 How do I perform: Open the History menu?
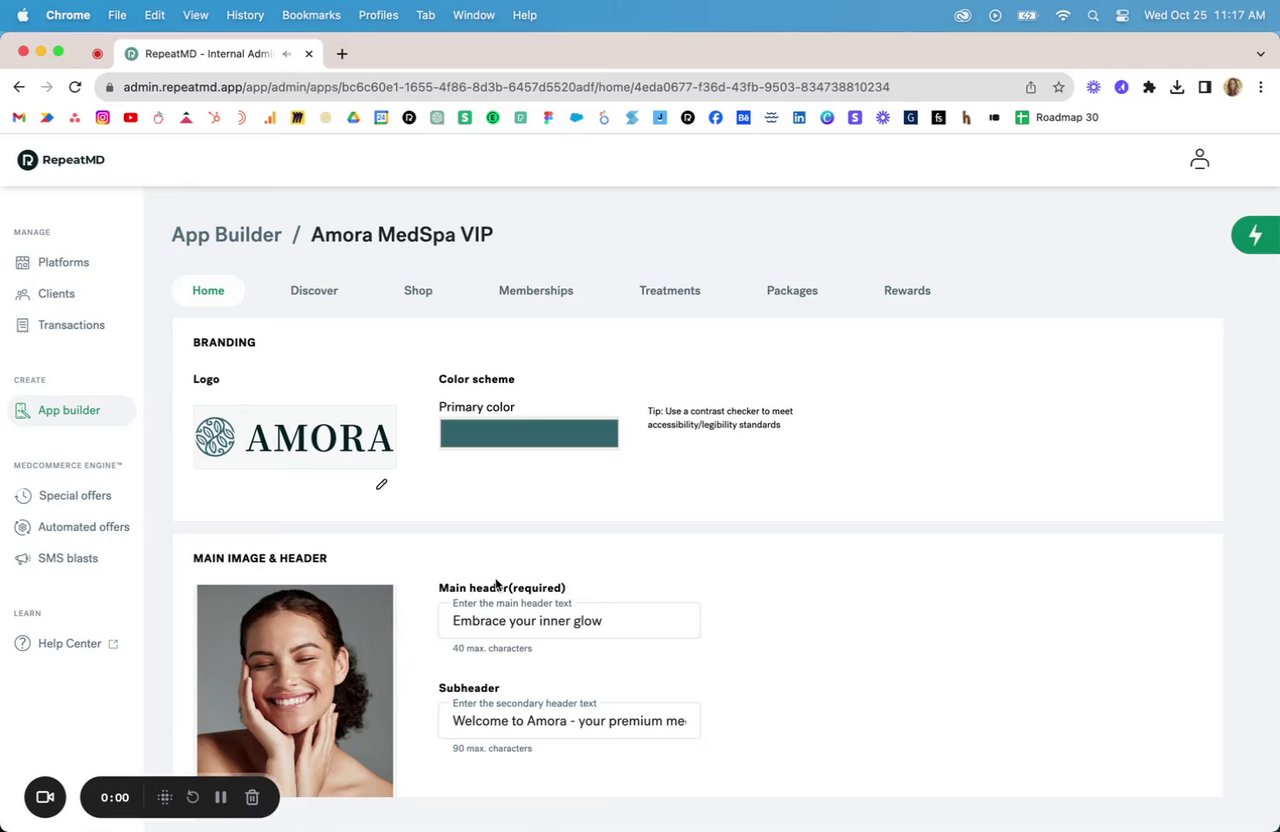[245, 15]
